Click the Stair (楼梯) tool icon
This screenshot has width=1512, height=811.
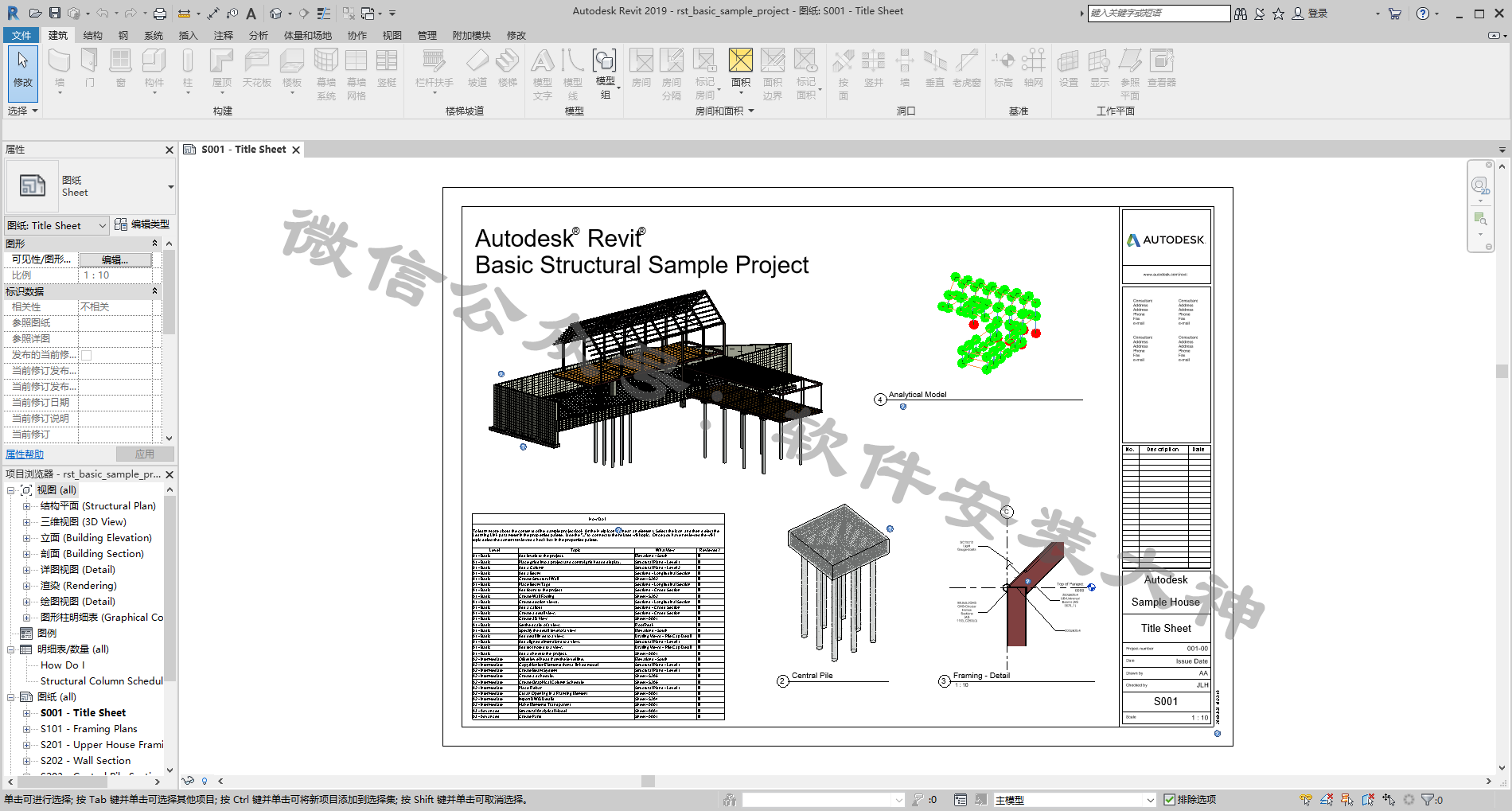[x=508, y=62]
